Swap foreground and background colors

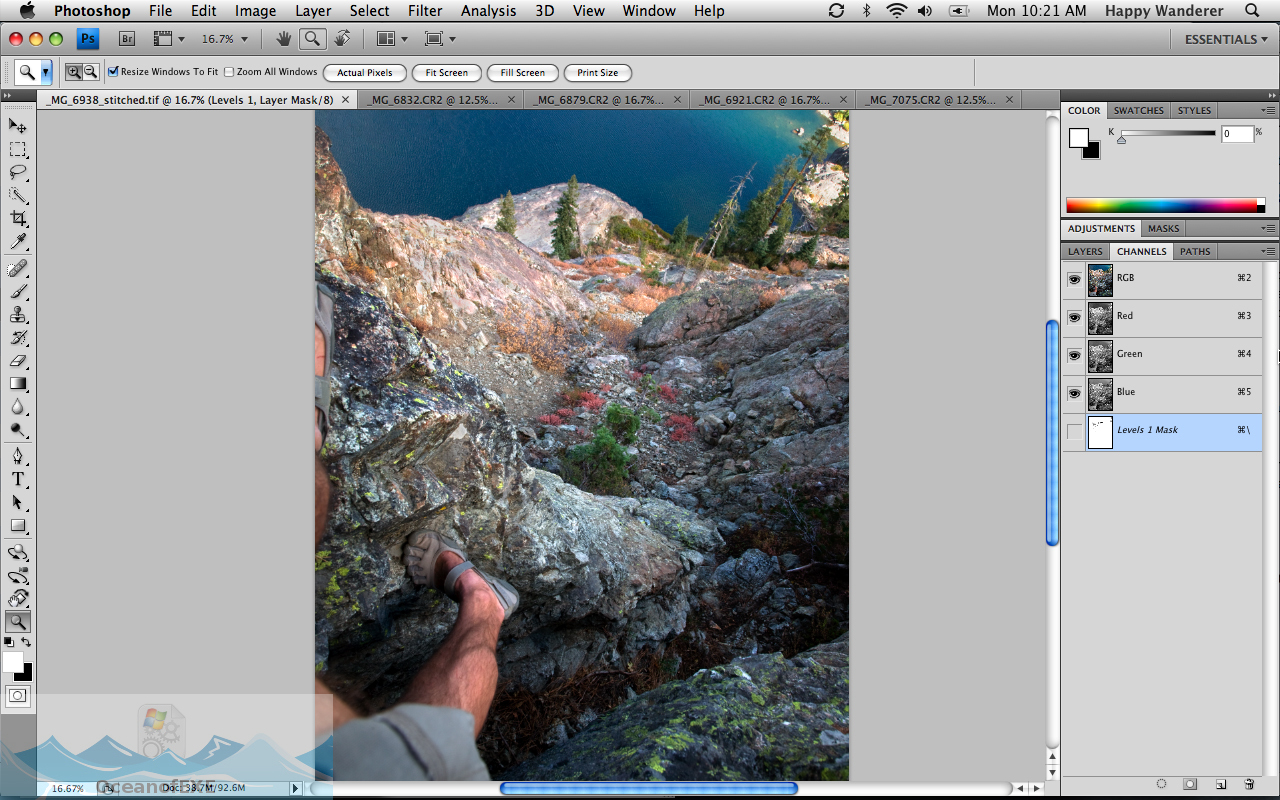coord(26,642)
